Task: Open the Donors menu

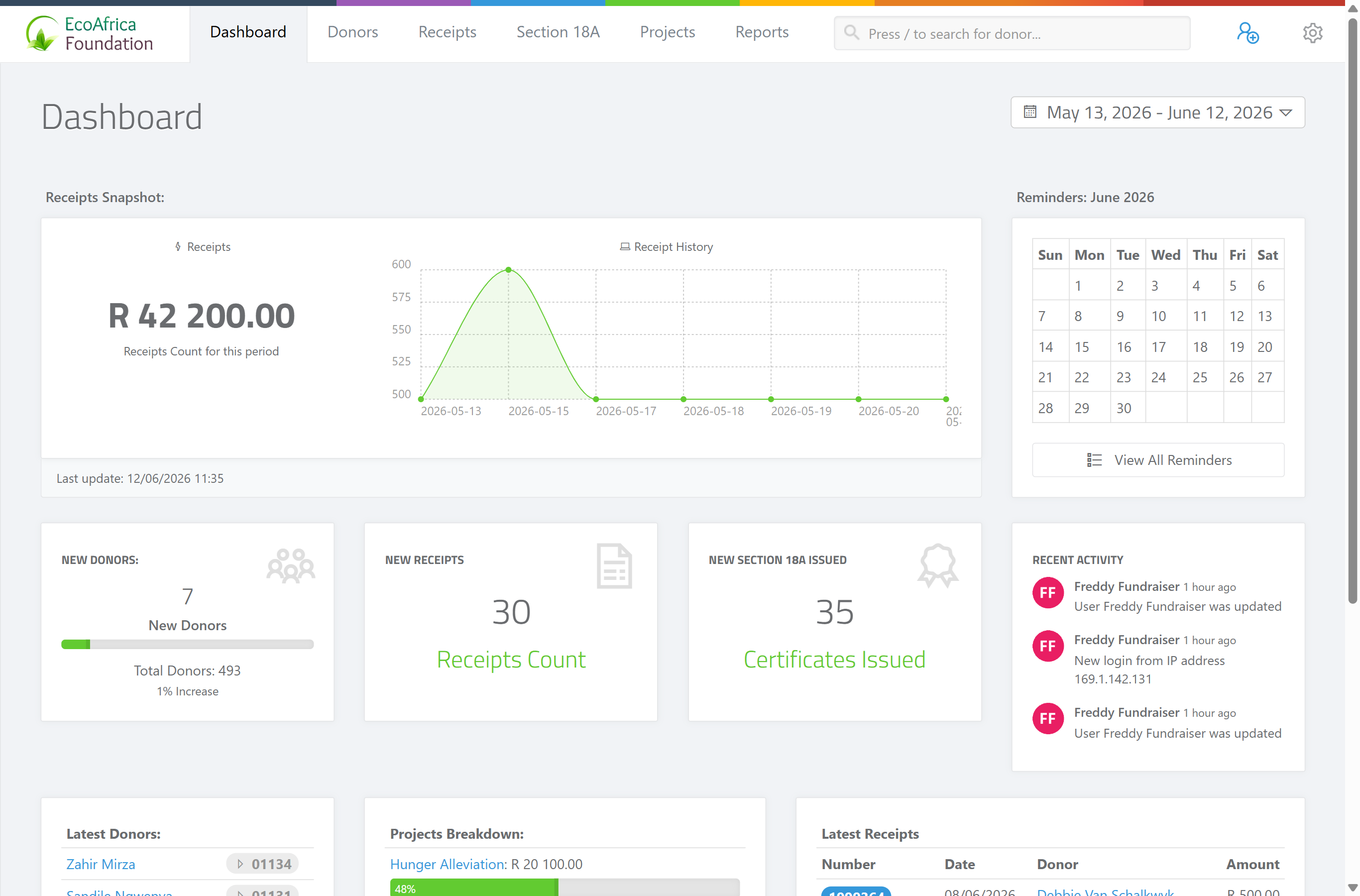Action: [352, 32]
